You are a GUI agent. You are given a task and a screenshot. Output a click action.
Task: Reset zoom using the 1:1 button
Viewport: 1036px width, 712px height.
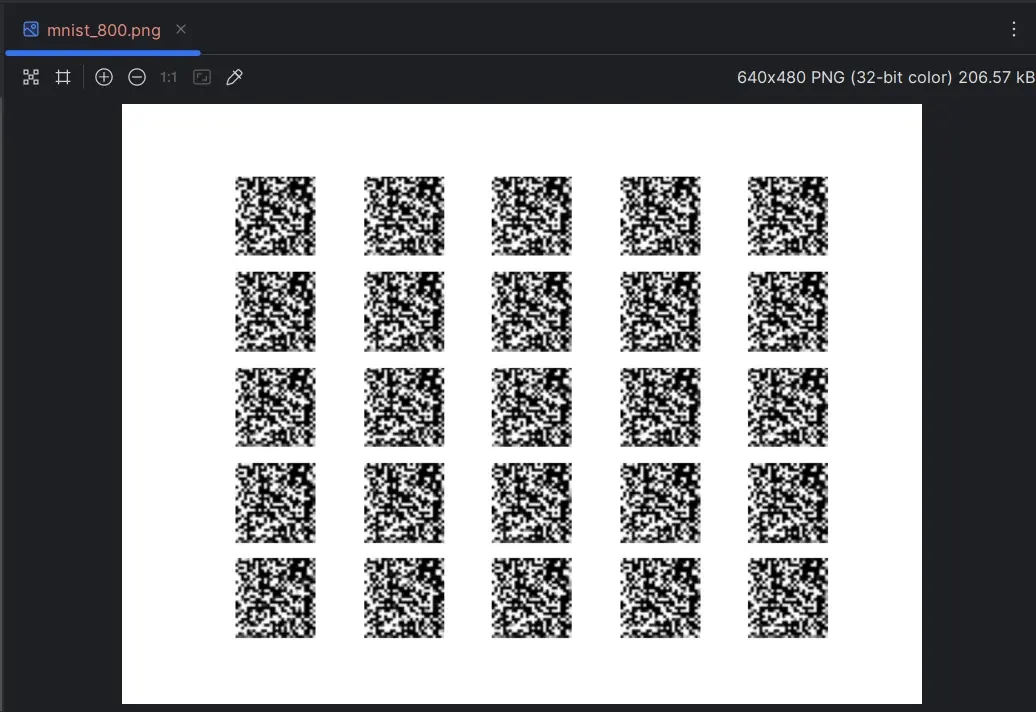coord(168,77)
